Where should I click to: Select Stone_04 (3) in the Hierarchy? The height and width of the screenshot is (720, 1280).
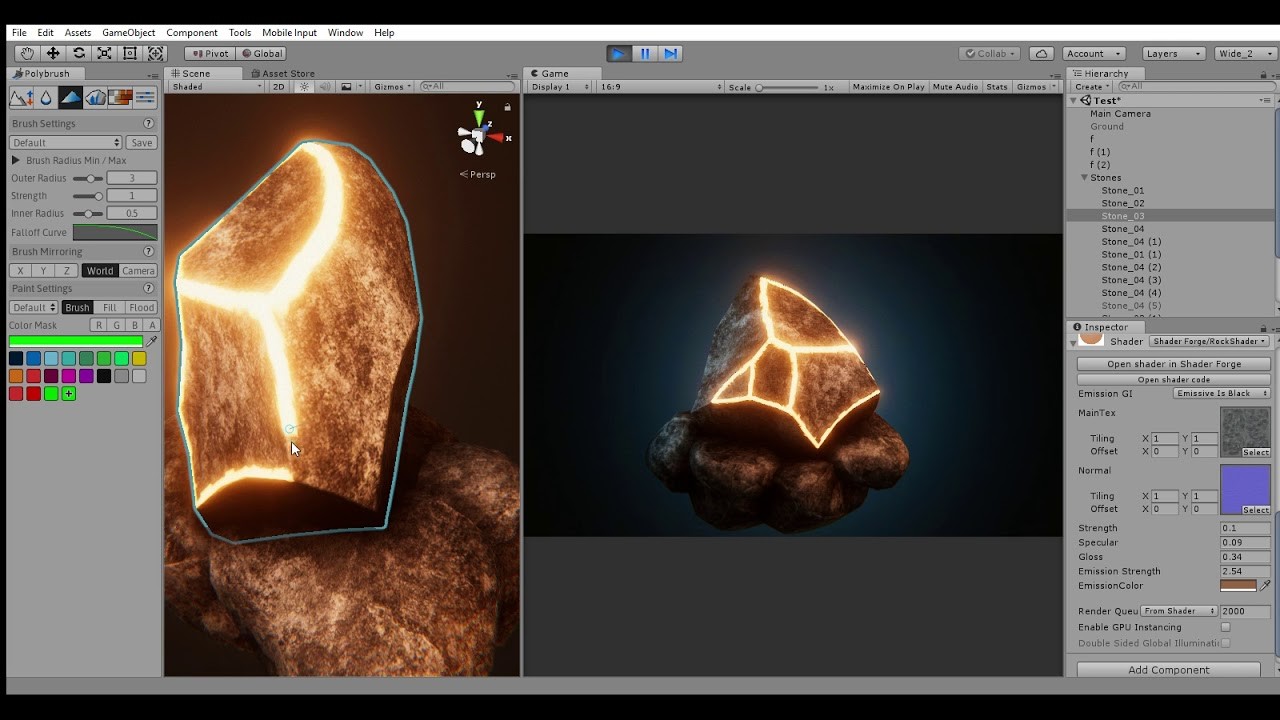coord(1131,280)
